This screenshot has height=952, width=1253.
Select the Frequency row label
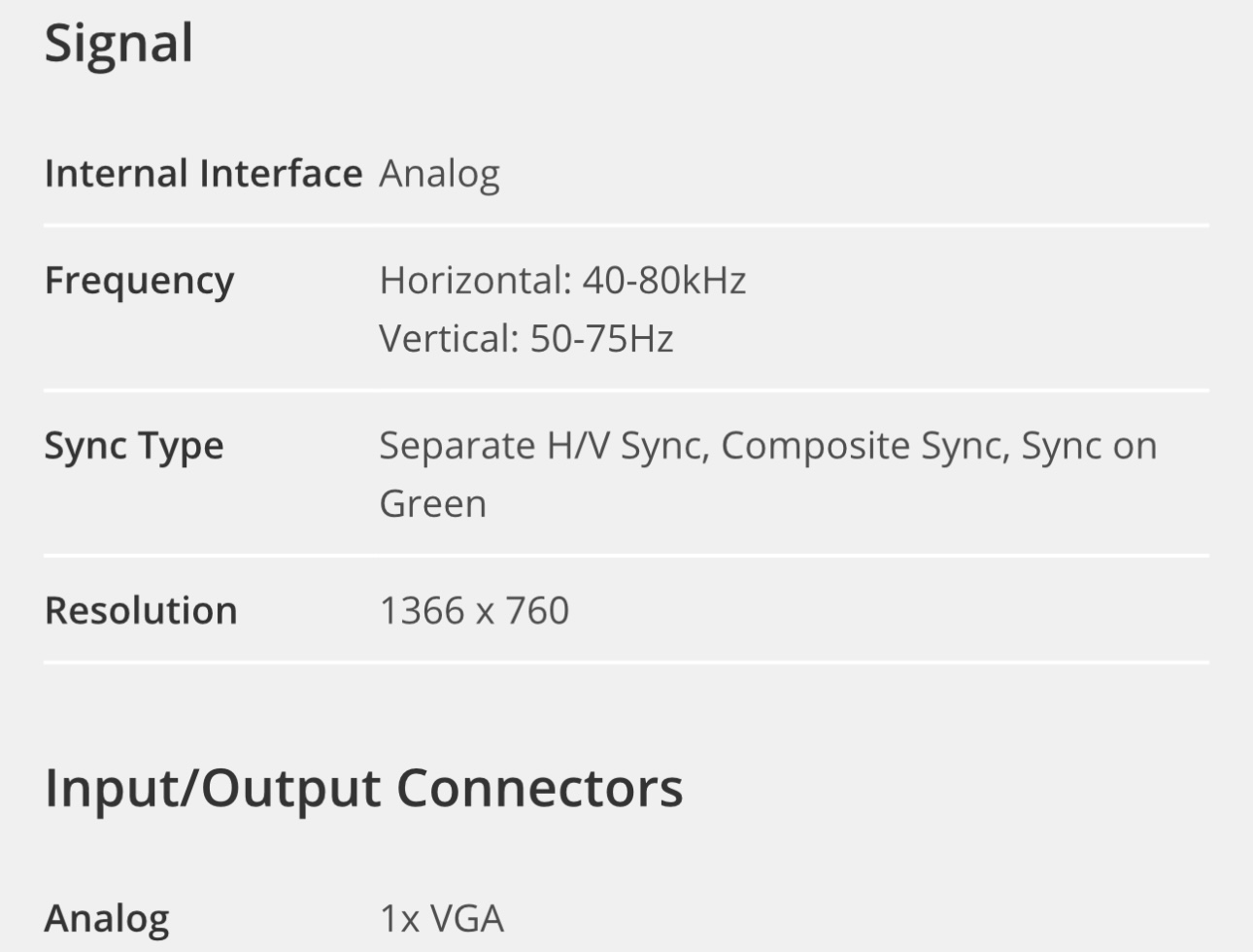[x=139, y=281]
